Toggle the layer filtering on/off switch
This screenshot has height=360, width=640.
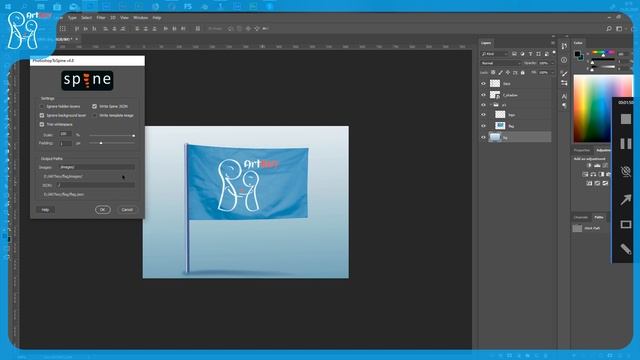coord(554,52)
